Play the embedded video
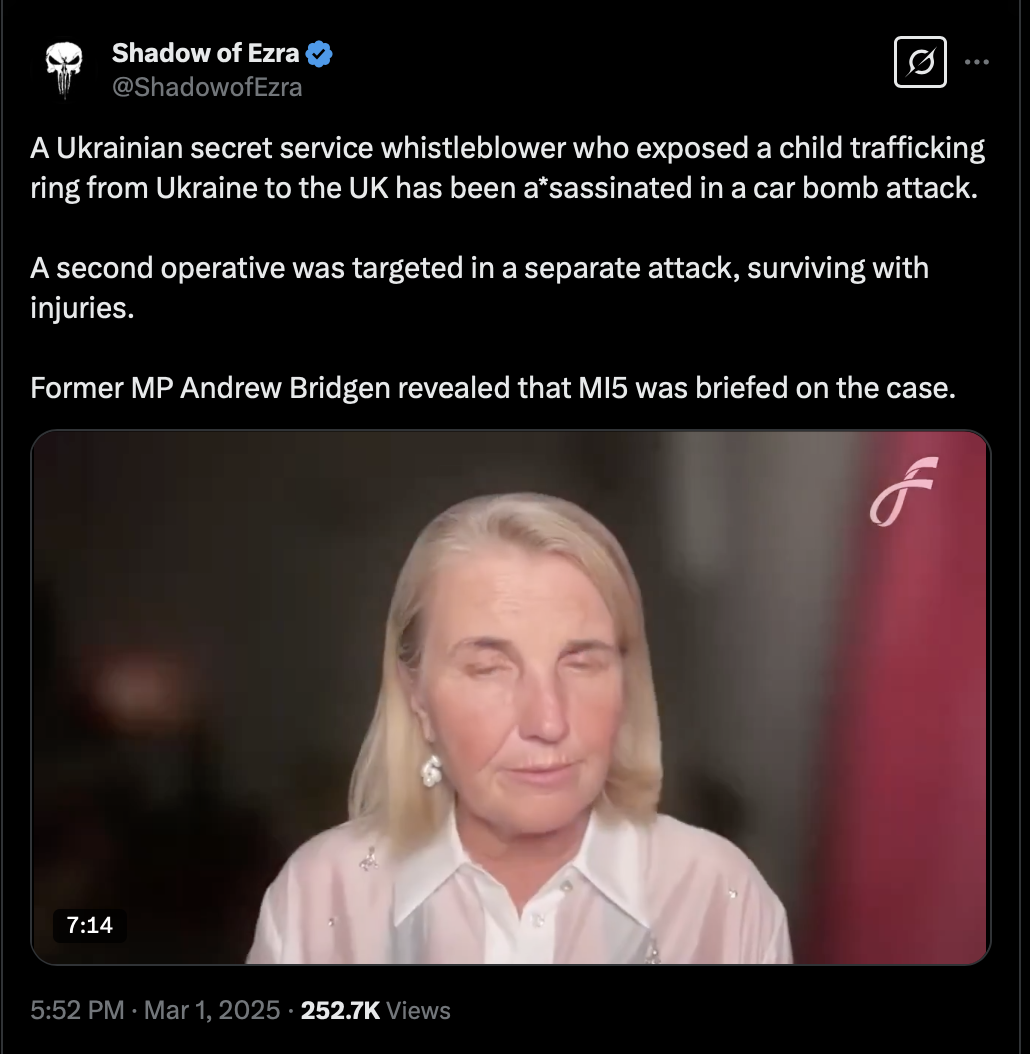 coord(510,697)
